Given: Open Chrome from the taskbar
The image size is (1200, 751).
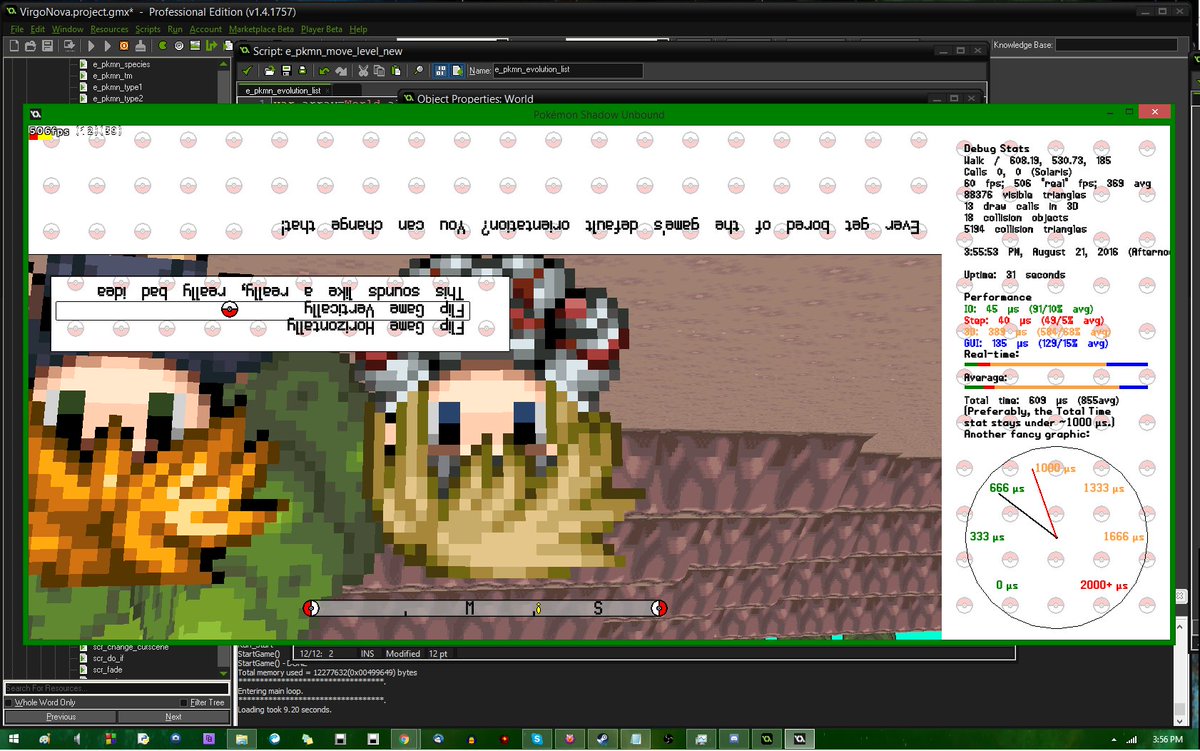Looking at the screenshot, I should tap(405, 739).
